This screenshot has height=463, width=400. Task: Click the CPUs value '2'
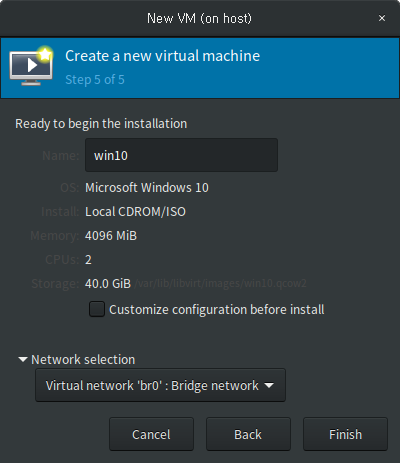[88, 260]
